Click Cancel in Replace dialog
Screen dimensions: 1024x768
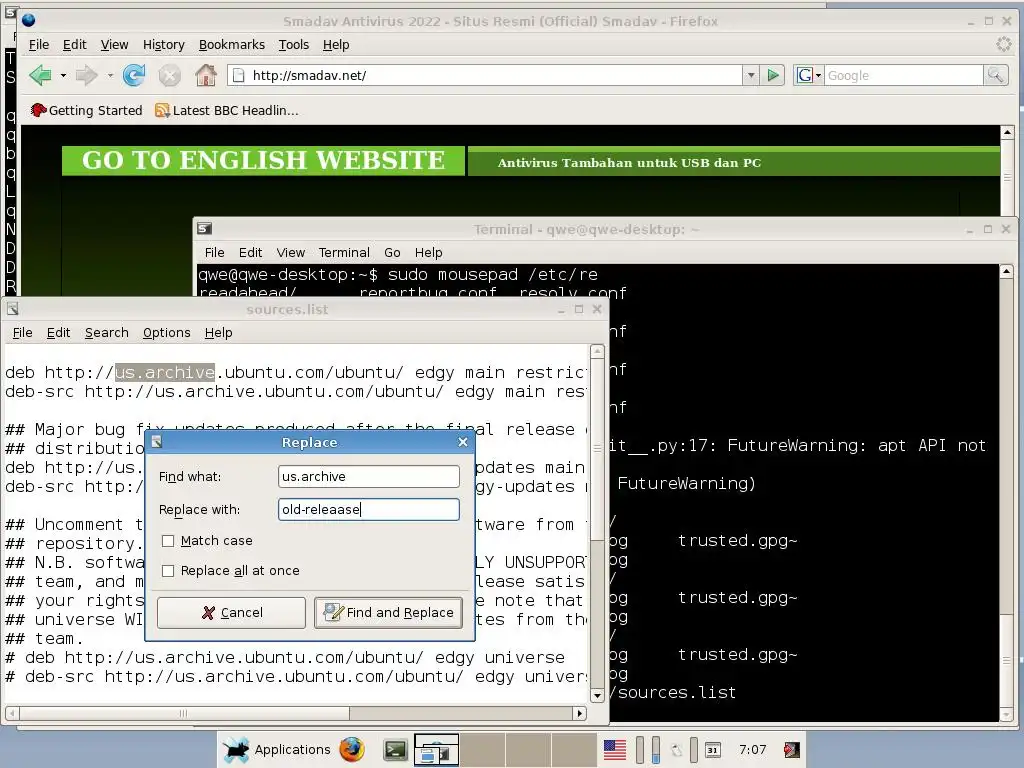coord(231,613)
